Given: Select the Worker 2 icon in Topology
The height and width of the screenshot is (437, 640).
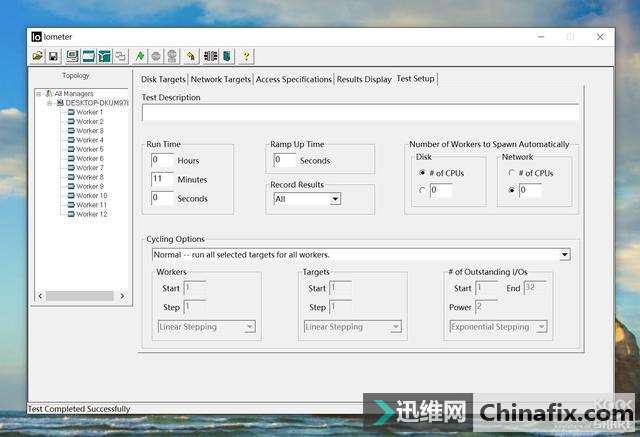Looking at the screenshot, I should [x=71, y=121].
